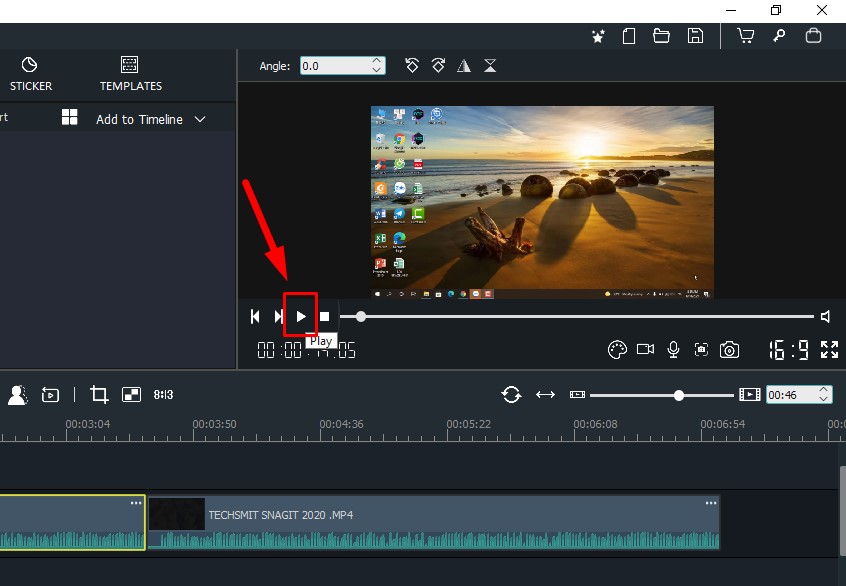
Task: Open the webcam recording tool
Action: (x=645, y=350)
